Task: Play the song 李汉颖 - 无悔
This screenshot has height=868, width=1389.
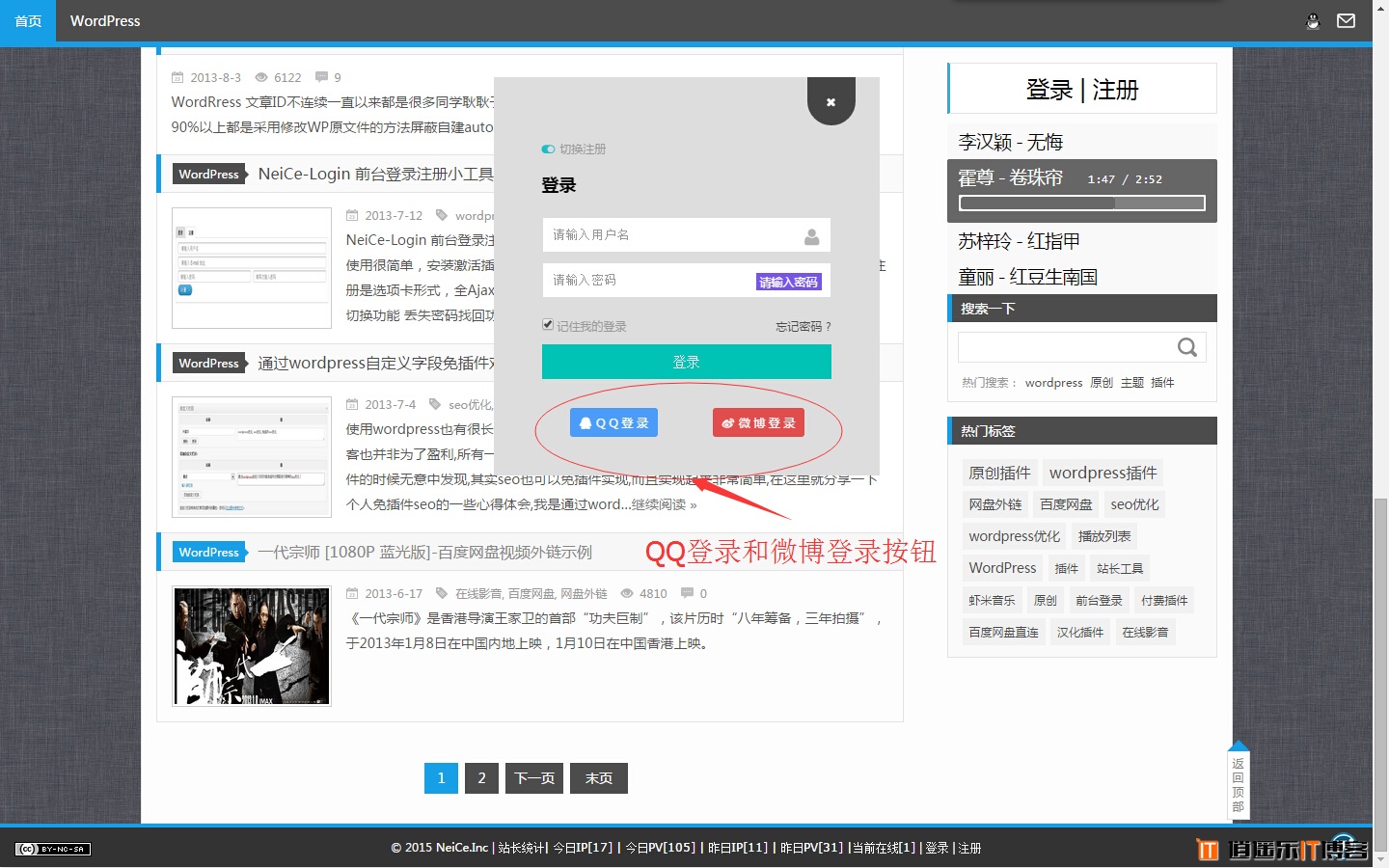Action: 1010,142
